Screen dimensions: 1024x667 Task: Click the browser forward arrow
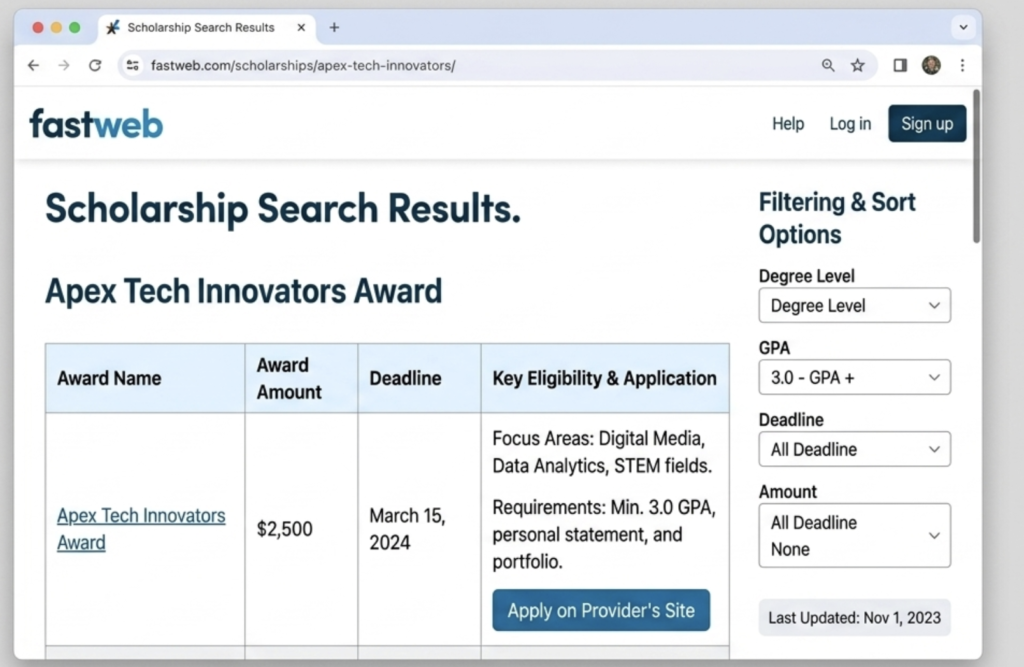point(64,65)
